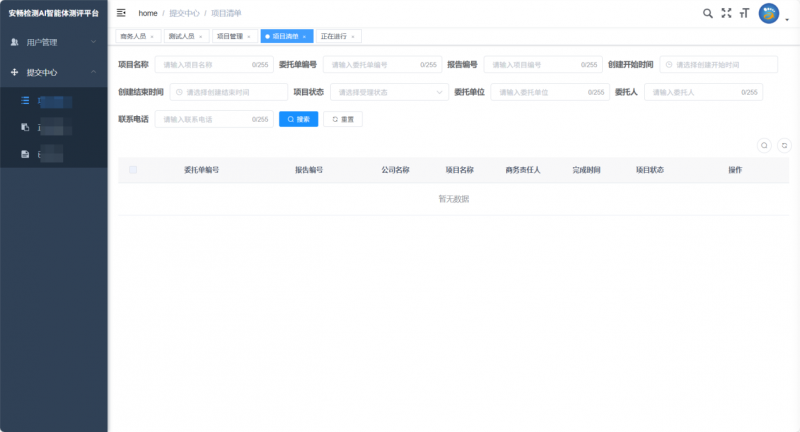Click the user avatar in top right

(x=769, y=13)
